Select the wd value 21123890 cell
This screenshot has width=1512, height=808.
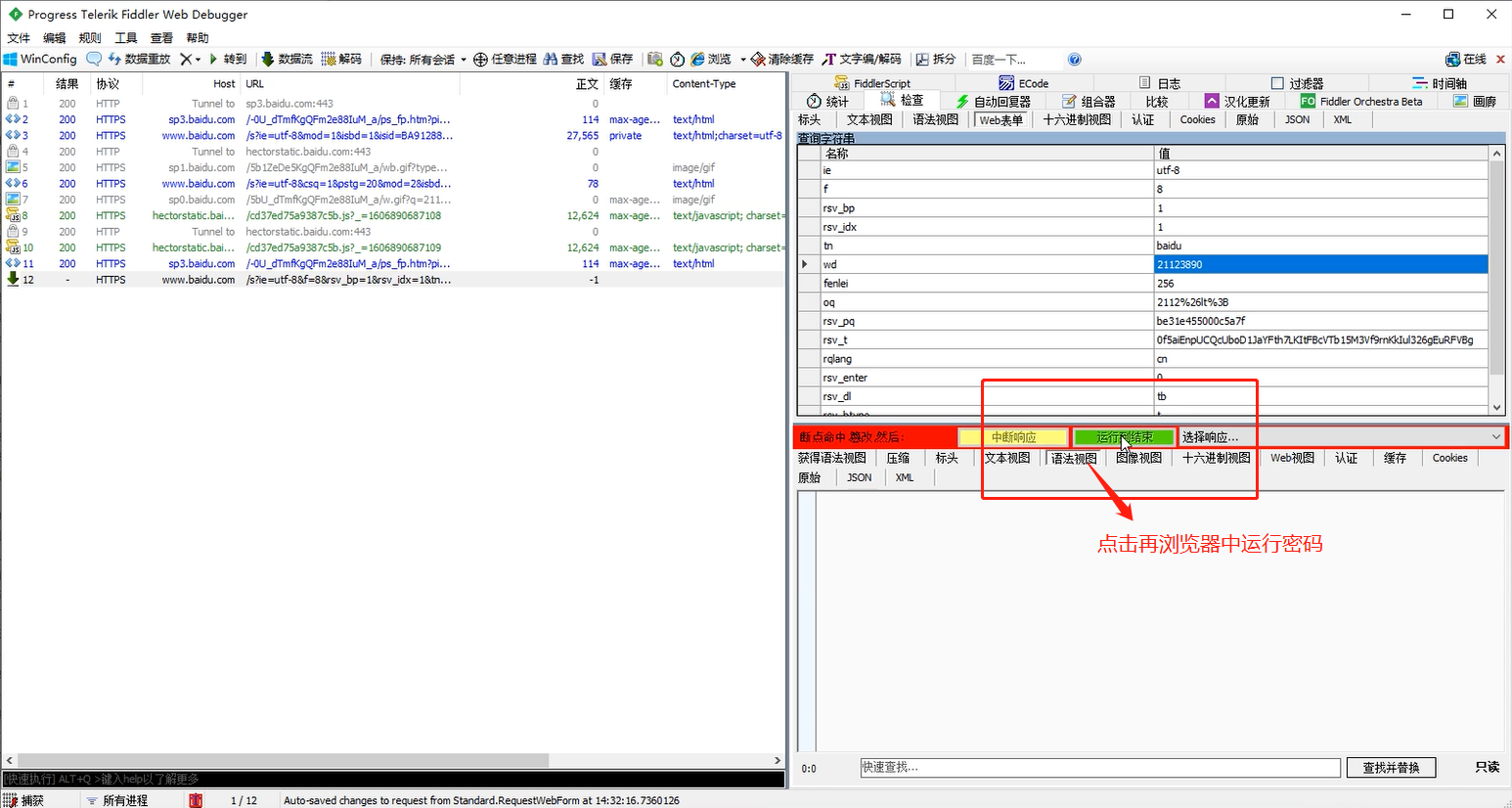1320,264
